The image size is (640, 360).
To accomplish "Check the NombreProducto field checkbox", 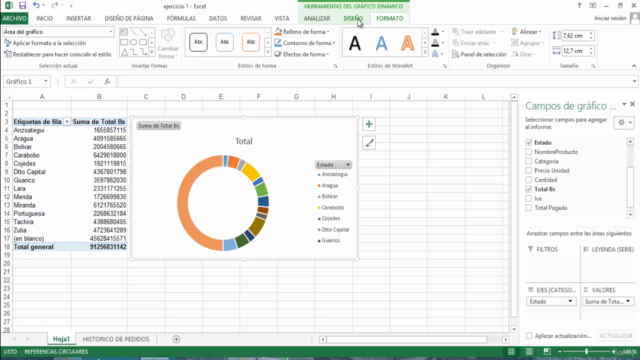I will [x=529, y=152].
